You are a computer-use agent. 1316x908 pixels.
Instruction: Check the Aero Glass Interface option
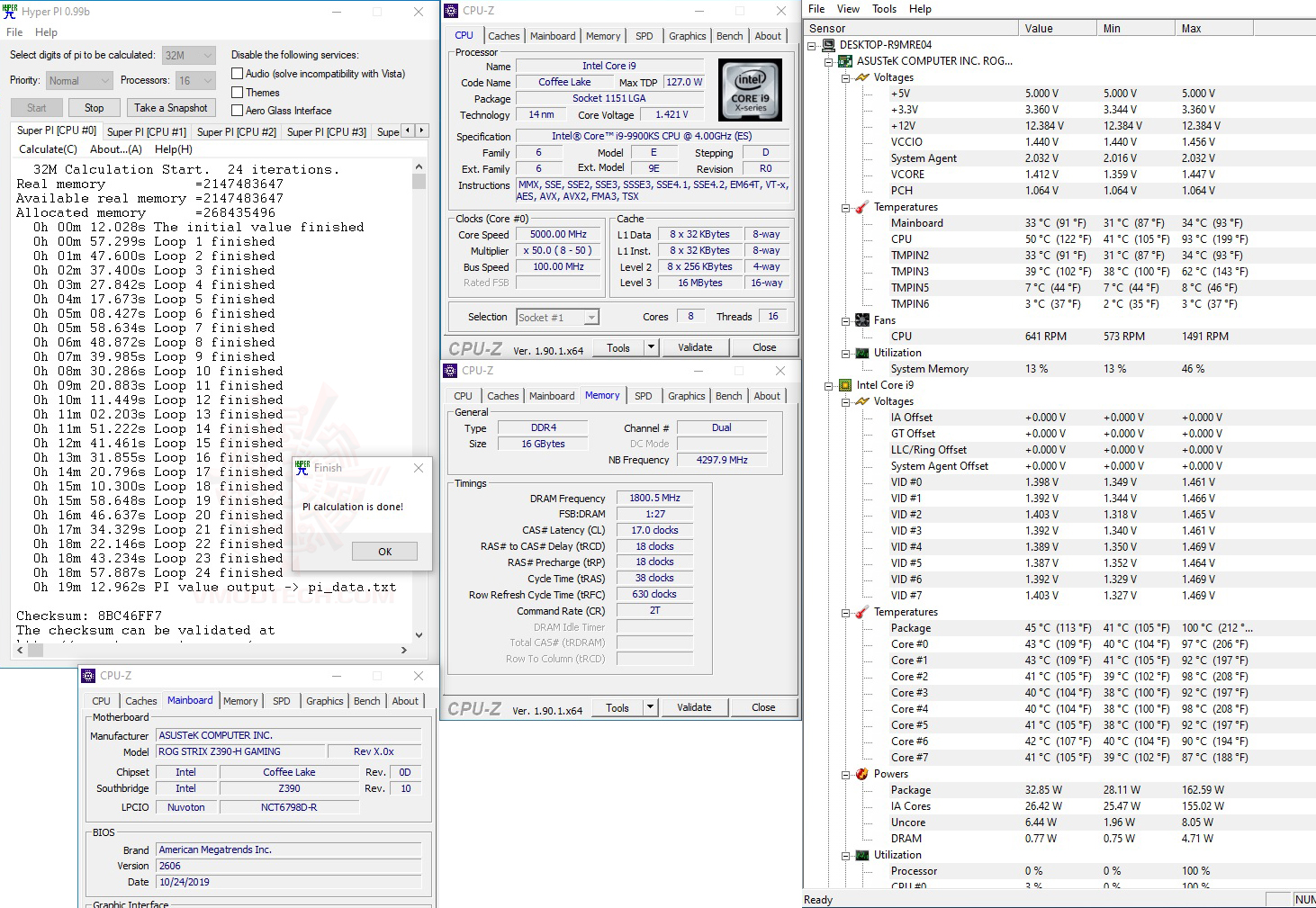coord(238,110)
